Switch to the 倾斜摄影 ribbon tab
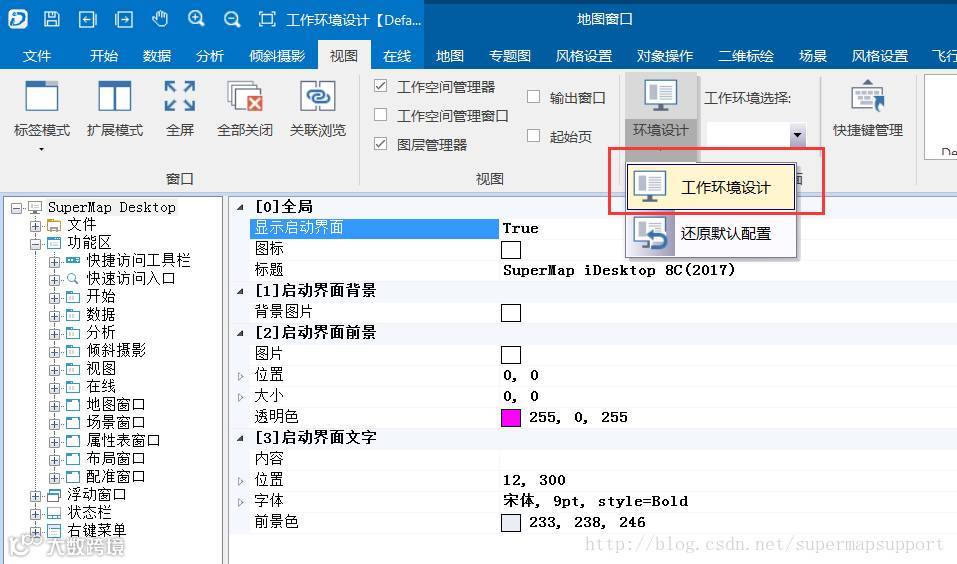The height and width of the screenshot is (564, 957). click(276, 56)
